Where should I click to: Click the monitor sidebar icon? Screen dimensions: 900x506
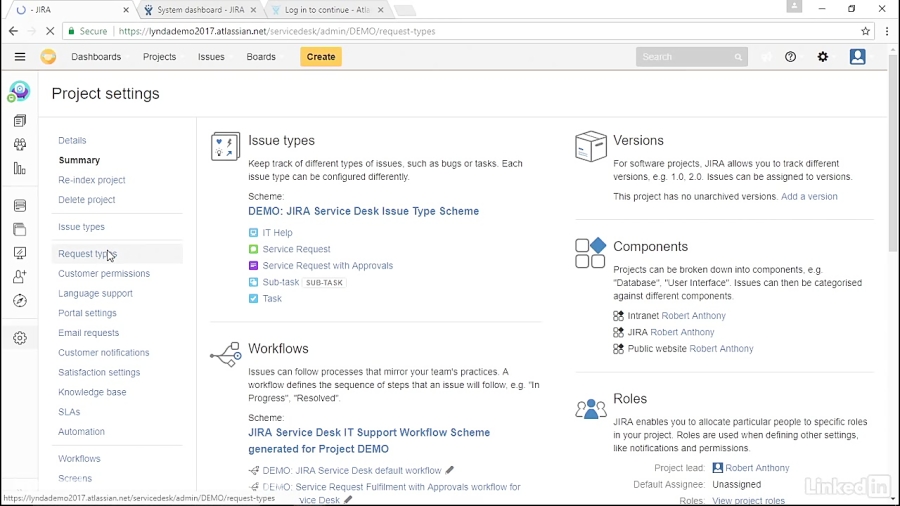20,253
